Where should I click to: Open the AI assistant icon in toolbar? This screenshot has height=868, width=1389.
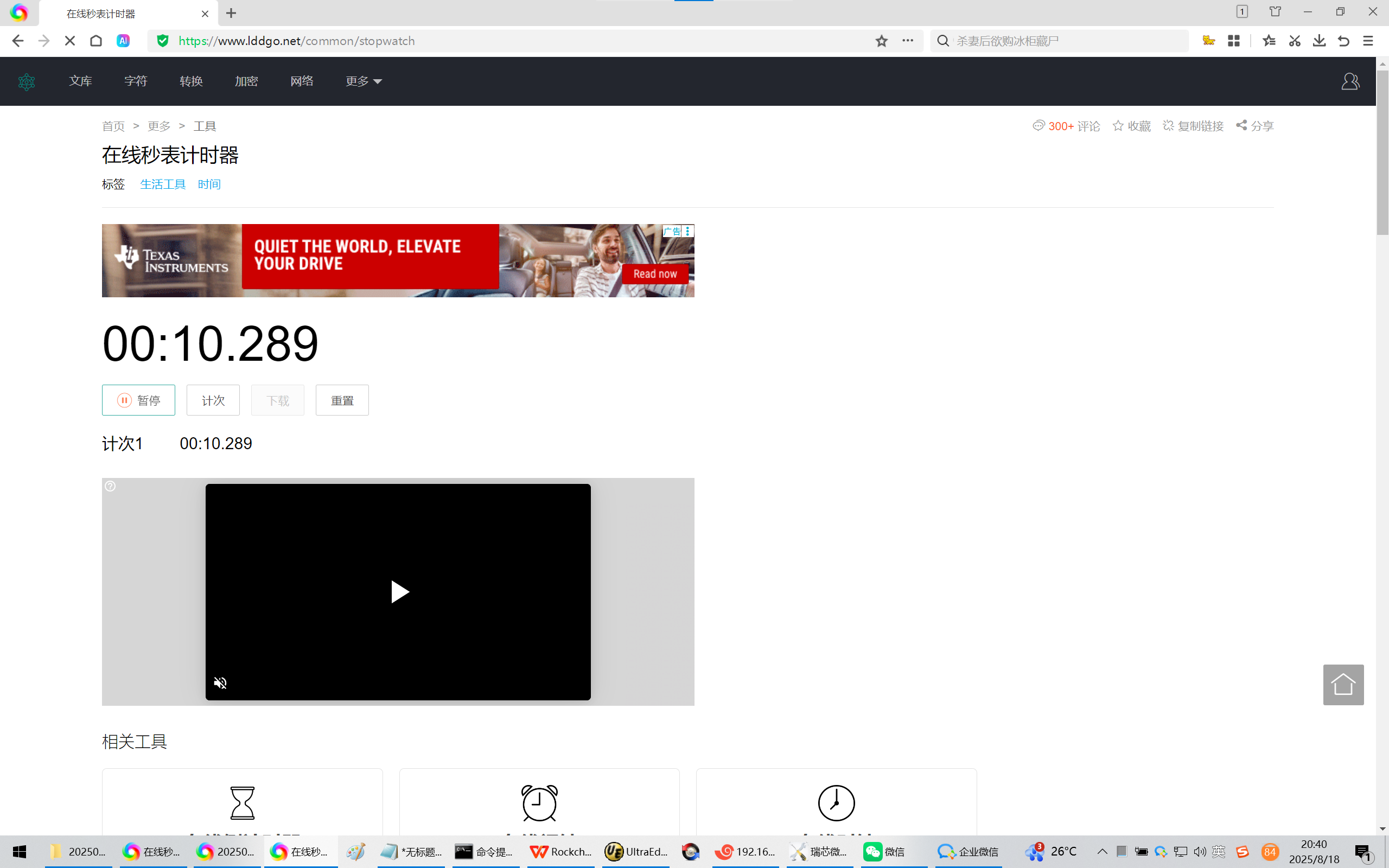tap(123, 41)
